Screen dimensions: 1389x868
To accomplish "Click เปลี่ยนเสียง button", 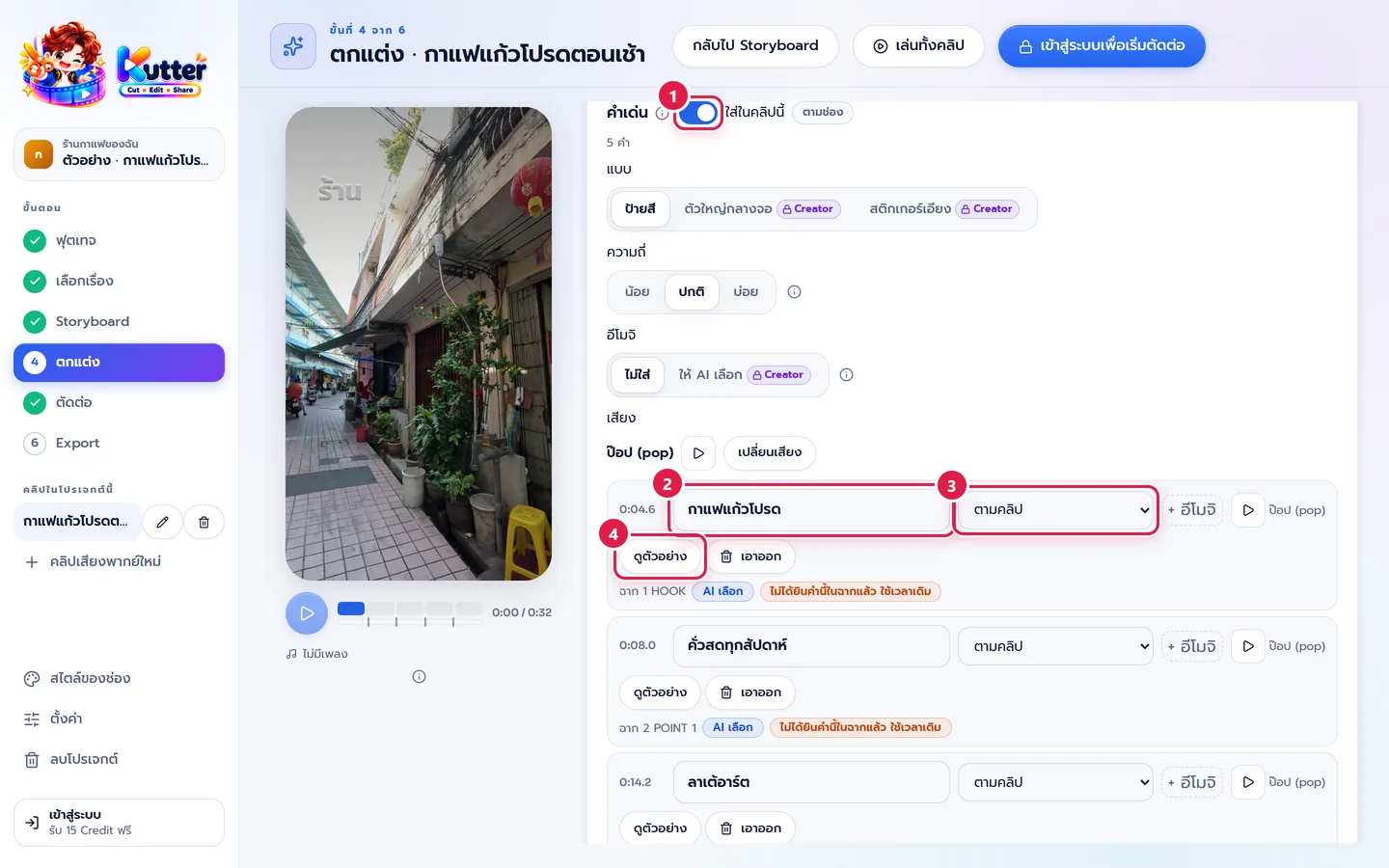I will coord(770,452).
